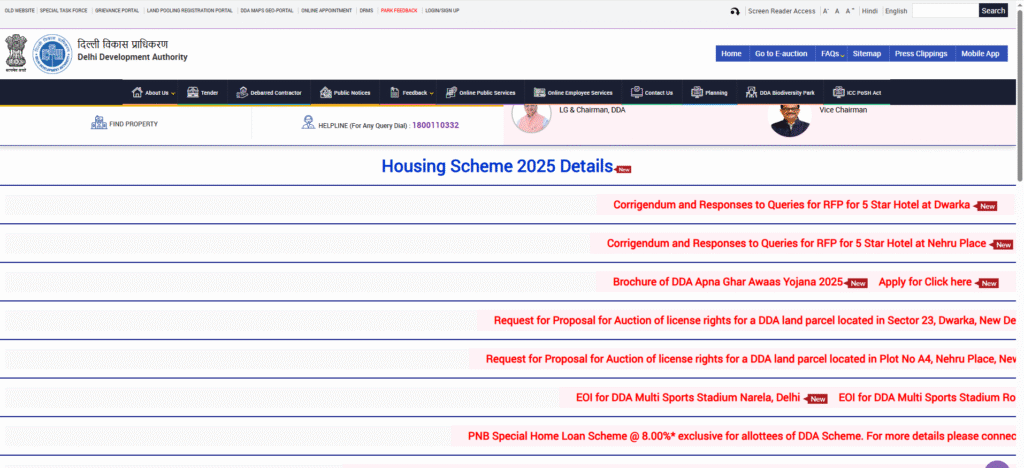Open RFP for Plot No A4 Nehru Place
The height and width of the screenshot is (468, 1024).
[x=751, y=359]
